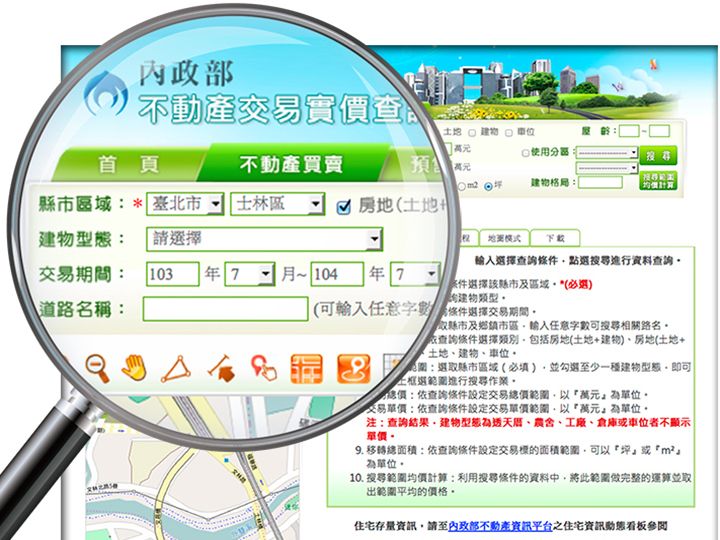720x540 pixels.
Task: Click the red 注：查詢結果 warning text
Action: click(x=528, y=429)
